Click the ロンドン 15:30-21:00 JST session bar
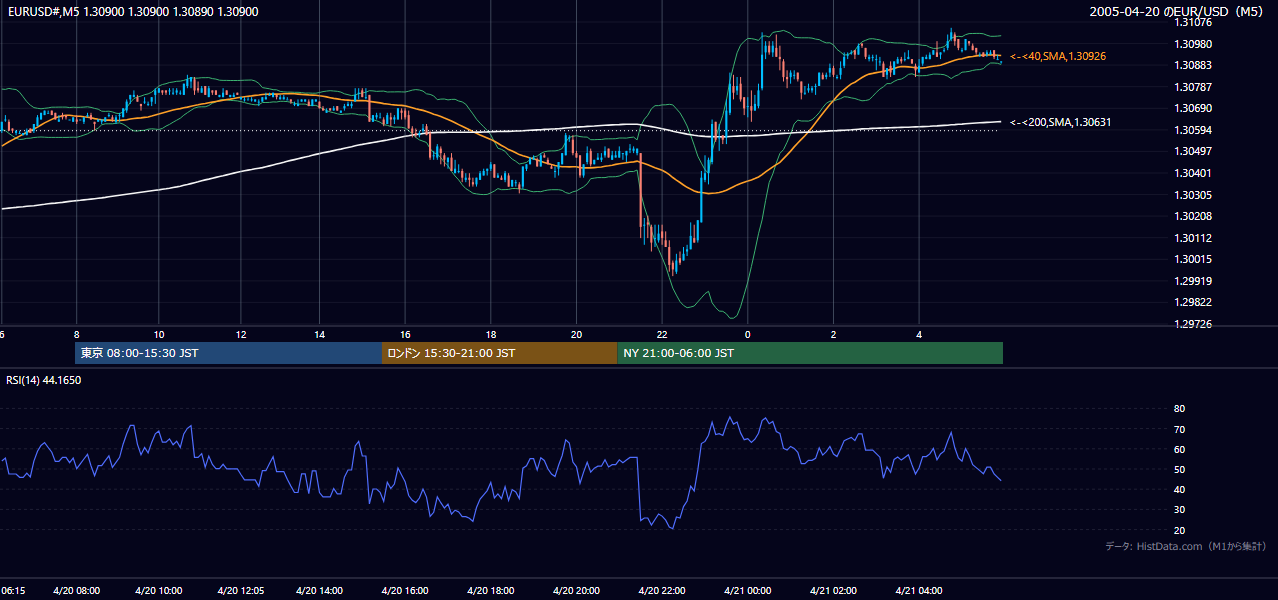 [x=499, y=353]
